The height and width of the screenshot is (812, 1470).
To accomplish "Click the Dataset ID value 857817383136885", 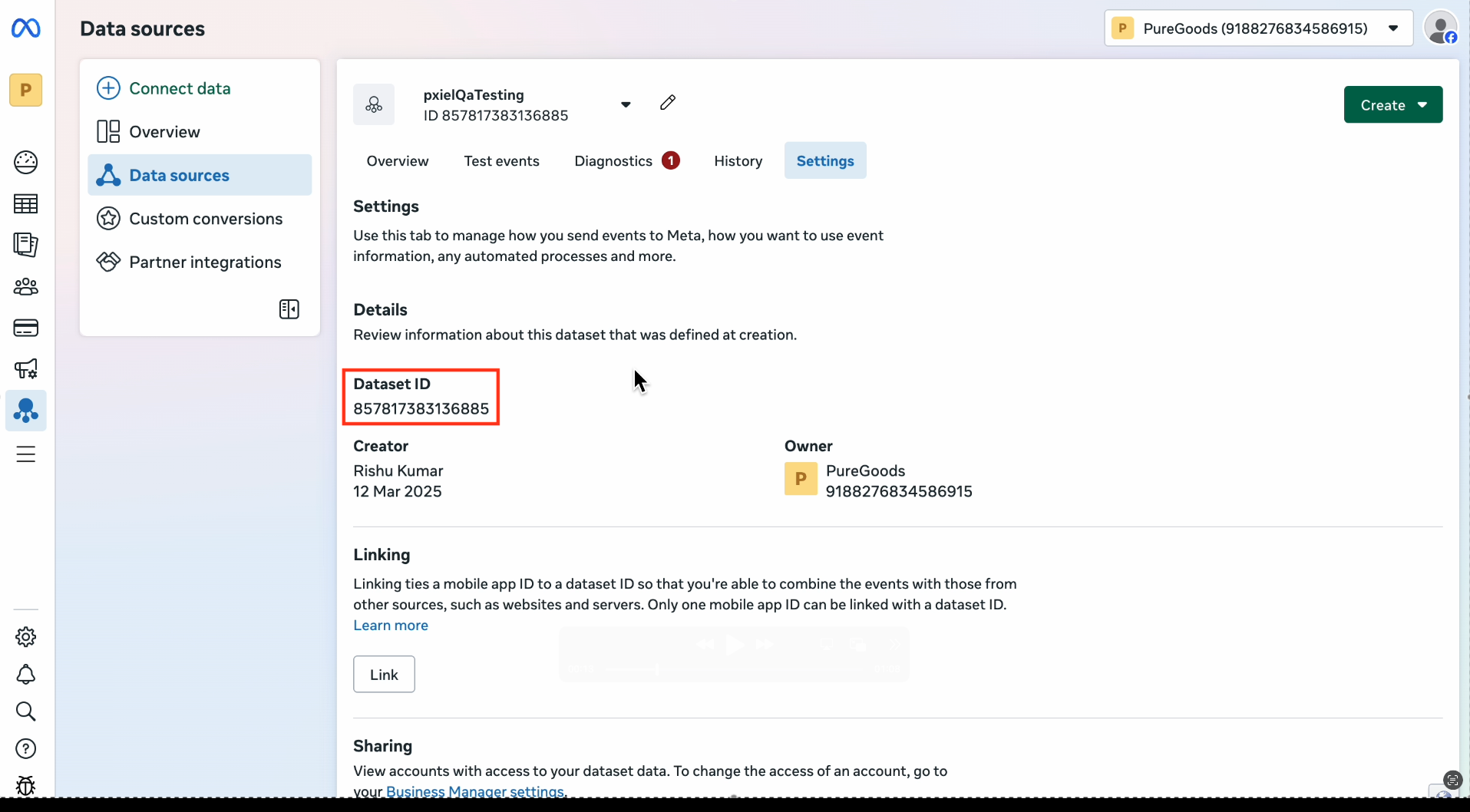I will pyautogui.click(x=421, y=408).
